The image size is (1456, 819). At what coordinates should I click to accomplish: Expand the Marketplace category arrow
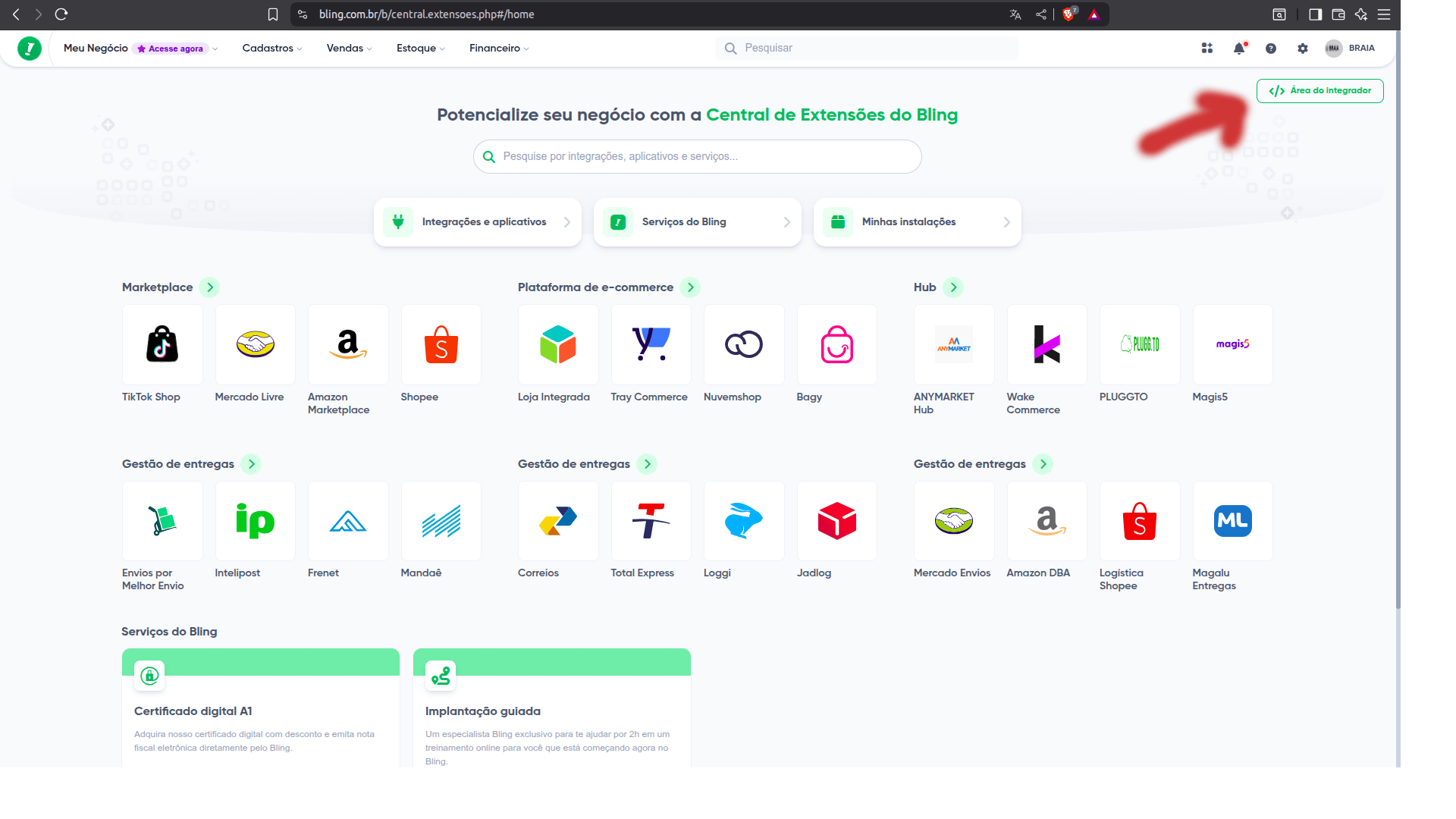210,287
